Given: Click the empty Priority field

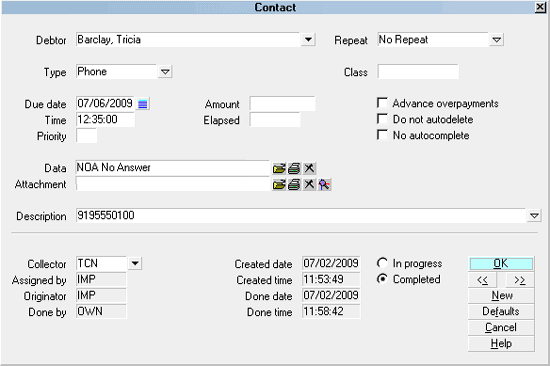Looking at the screenshot, I should tap(87, 136).
